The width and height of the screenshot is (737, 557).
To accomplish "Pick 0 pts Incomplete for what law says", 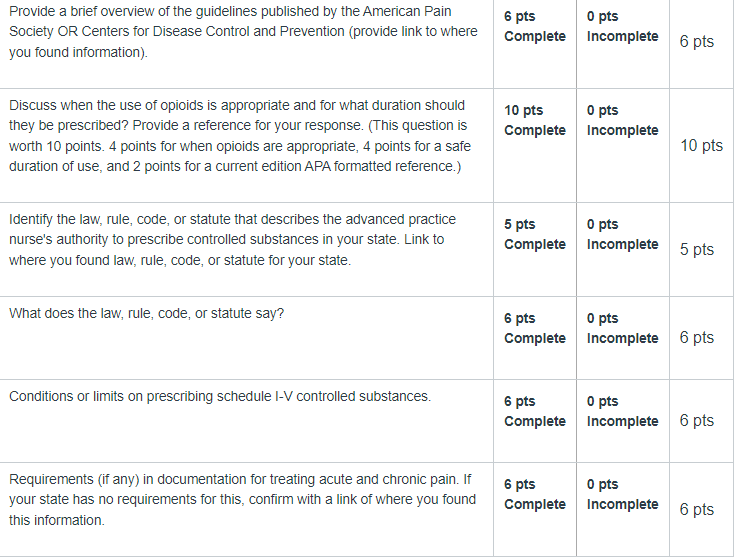I will coord(622,328).
